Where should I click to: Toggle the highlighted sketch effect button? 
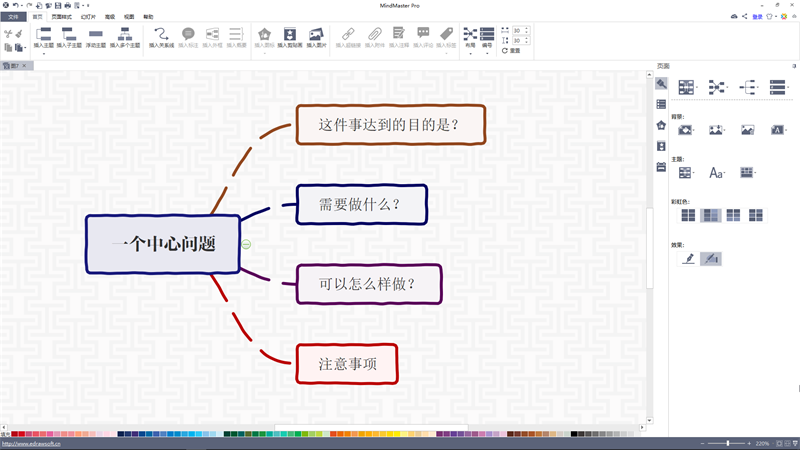[711, 259]
